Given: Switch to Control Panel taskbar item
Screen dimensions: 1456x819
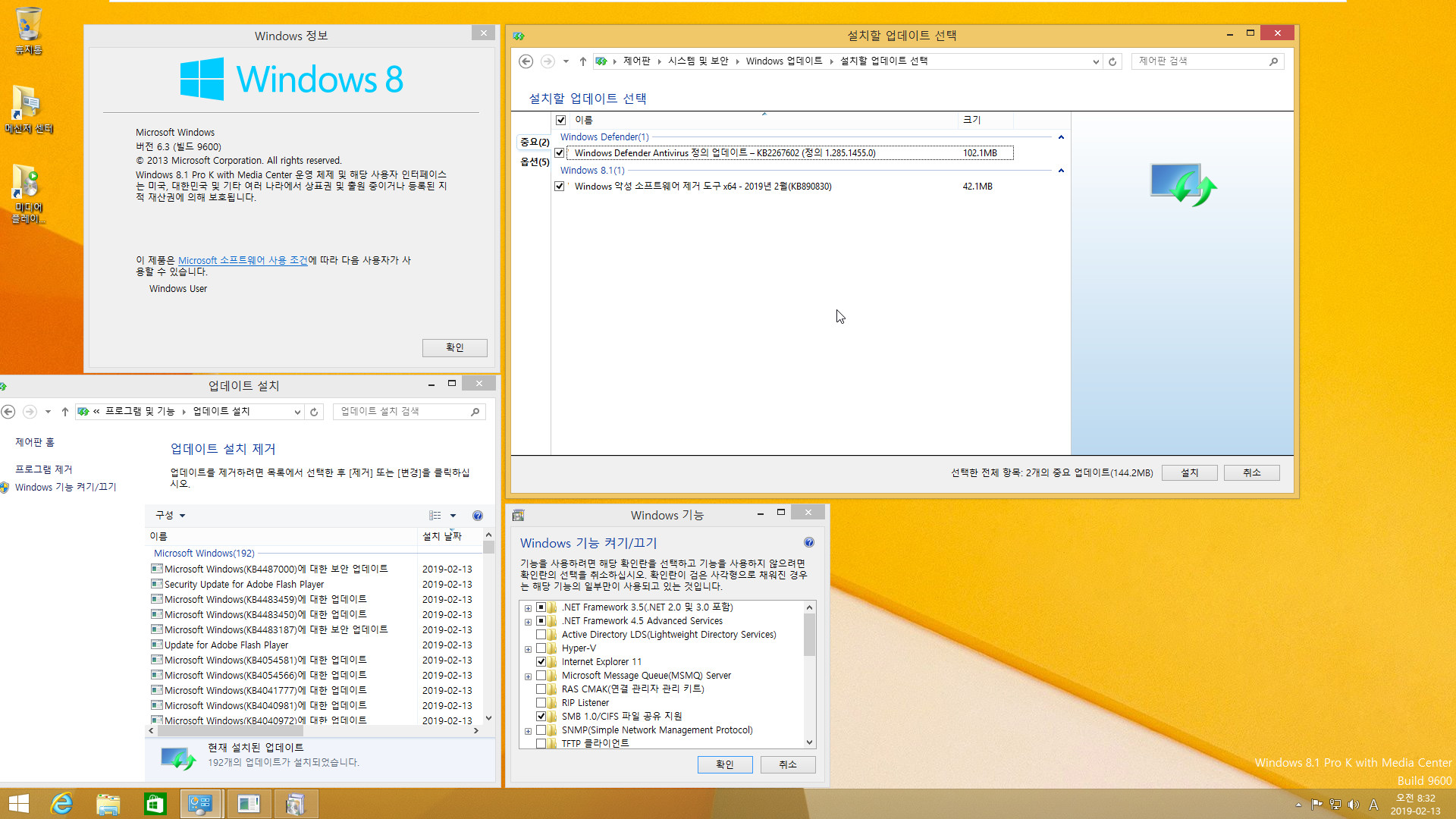Looking at the screenshot, I should [201, 804].
